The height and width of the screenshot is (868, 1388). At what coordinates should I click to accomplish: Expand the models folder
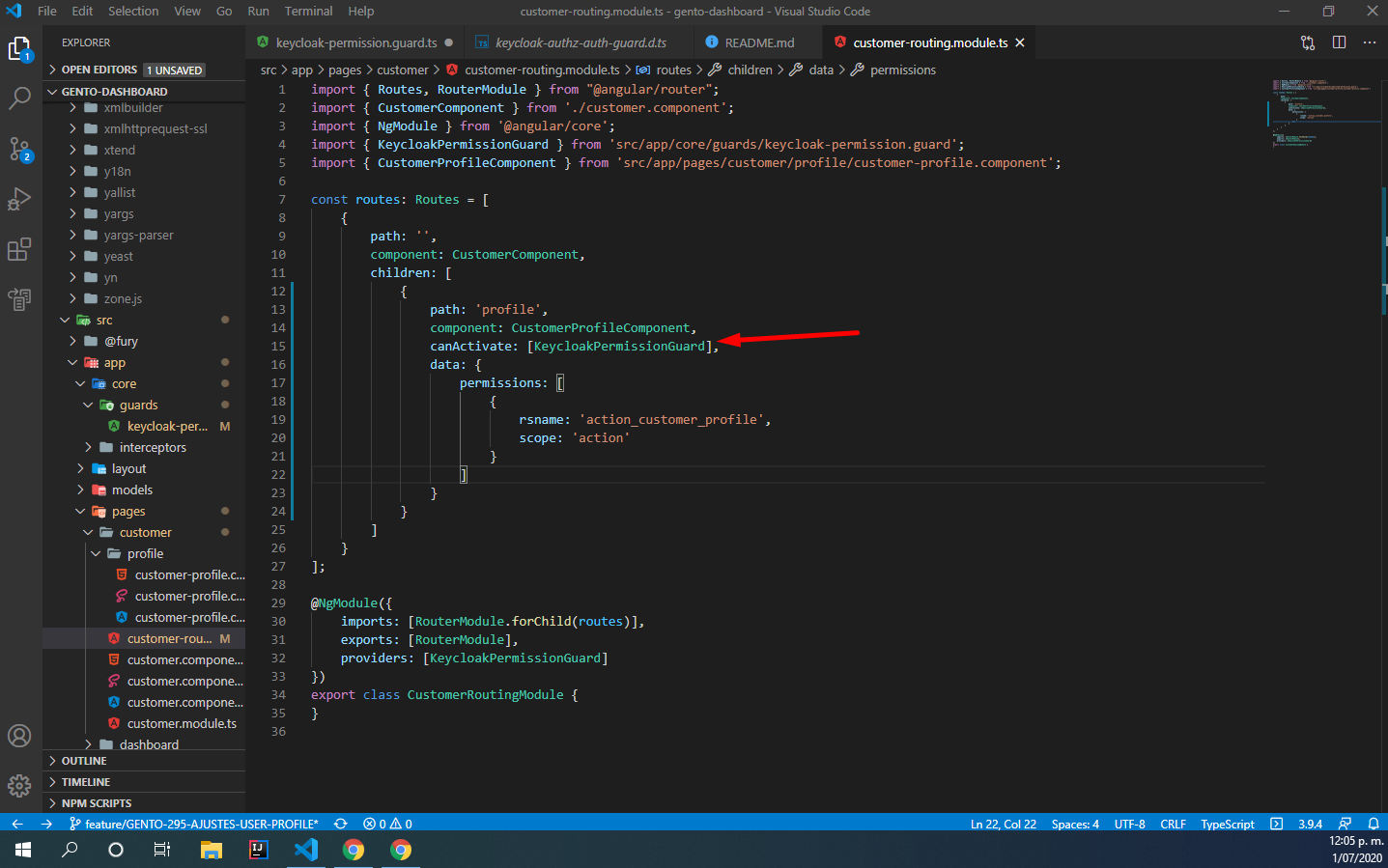coord(144,490)
